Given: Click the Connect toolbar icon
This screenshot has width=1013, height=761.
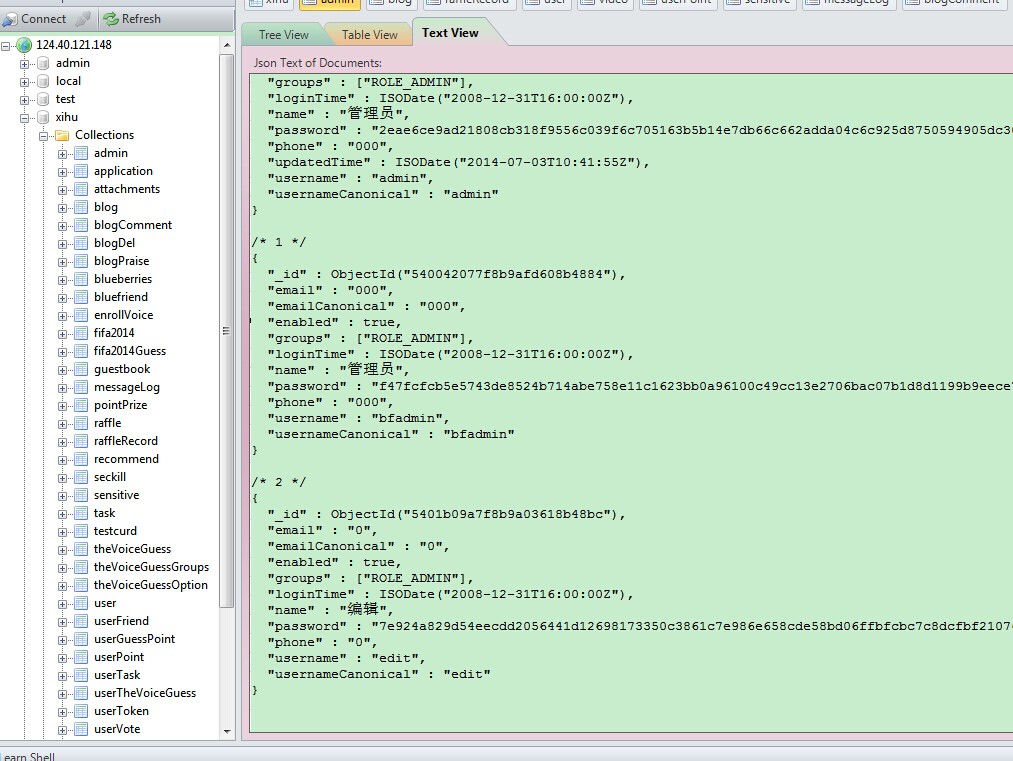Looking at the screenshot, I should coord(10,19).
